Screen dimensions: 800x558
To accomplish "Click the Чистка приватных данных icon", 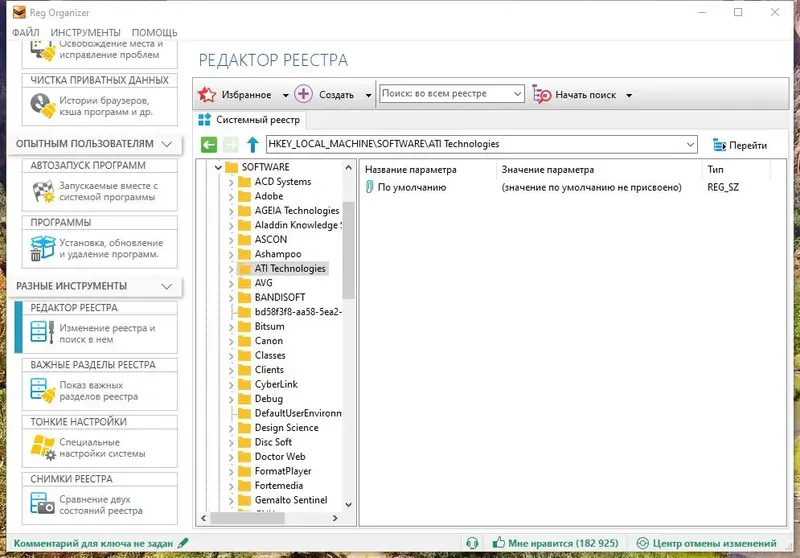I will pos(42,105).
